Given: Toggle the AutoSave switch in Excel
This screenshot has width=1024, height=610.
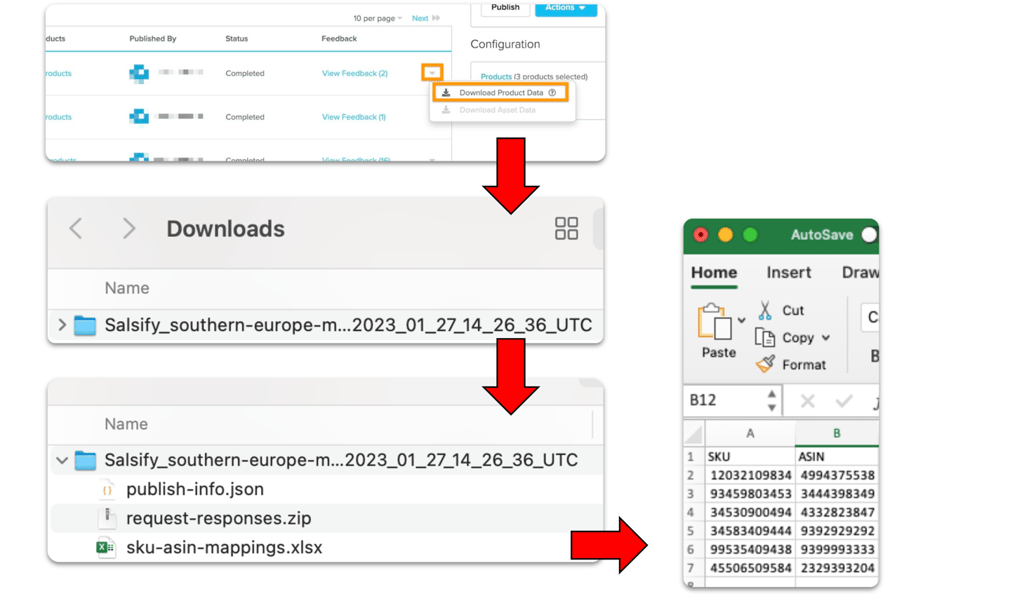Looking at the screenshot, I should point(869,235).
